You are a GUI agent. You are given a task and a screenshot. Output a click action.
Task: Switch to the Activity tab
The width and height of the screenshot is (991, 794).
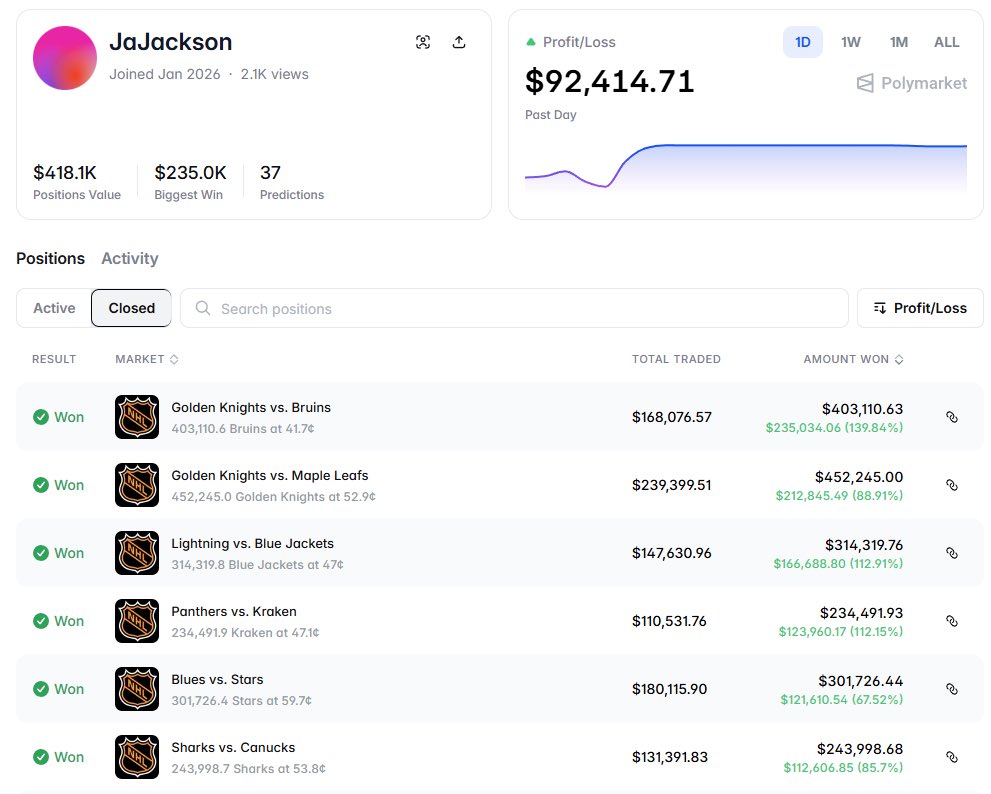129,258
